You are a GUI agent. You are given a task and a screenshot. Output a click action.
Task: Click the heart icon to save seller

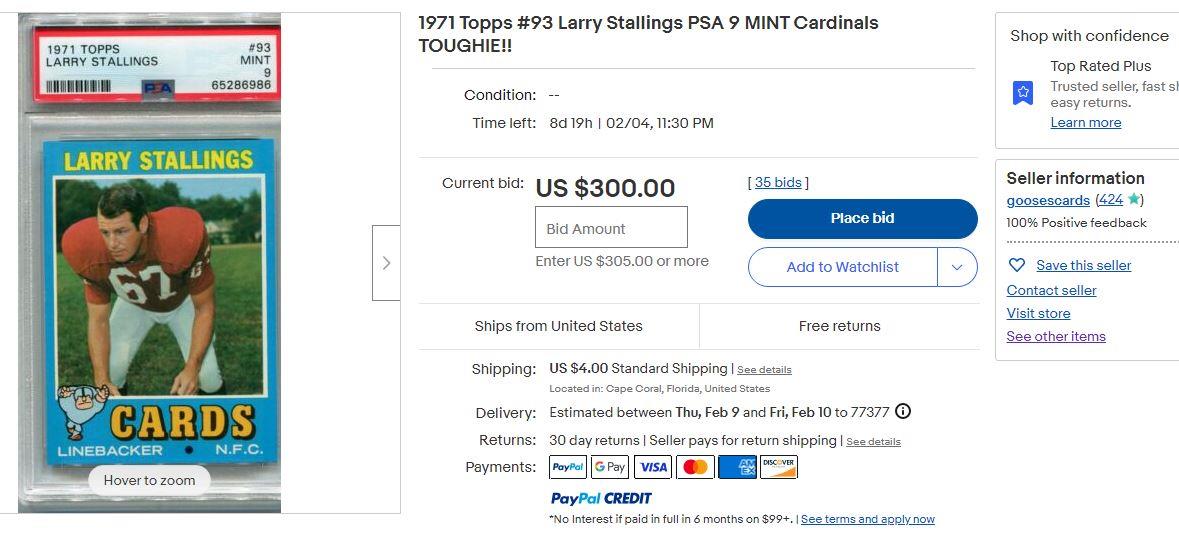[x=1017, y=265]
